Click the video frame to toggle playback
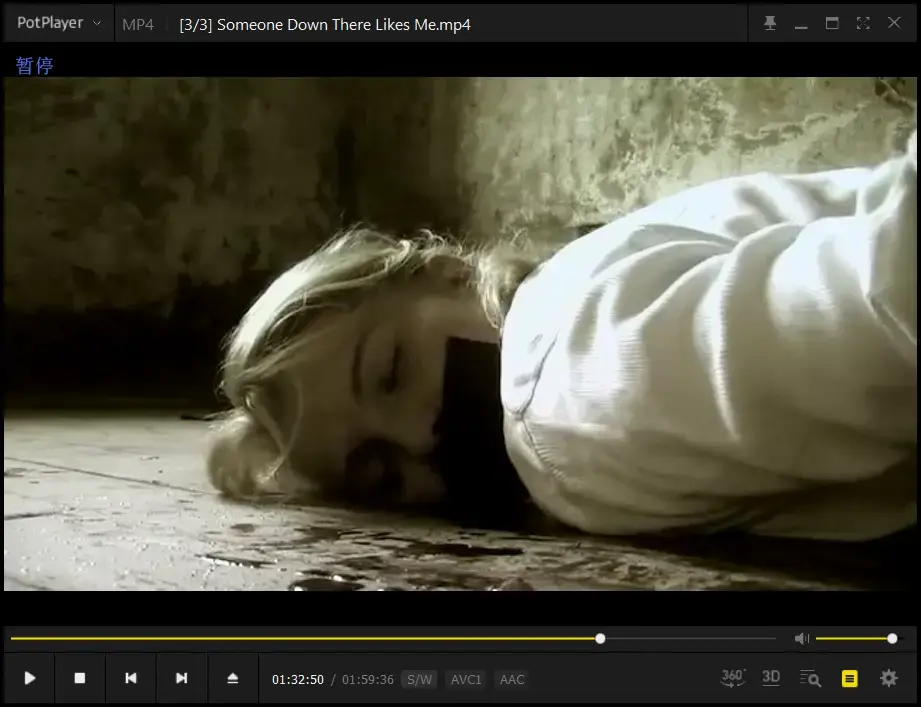 460,334
